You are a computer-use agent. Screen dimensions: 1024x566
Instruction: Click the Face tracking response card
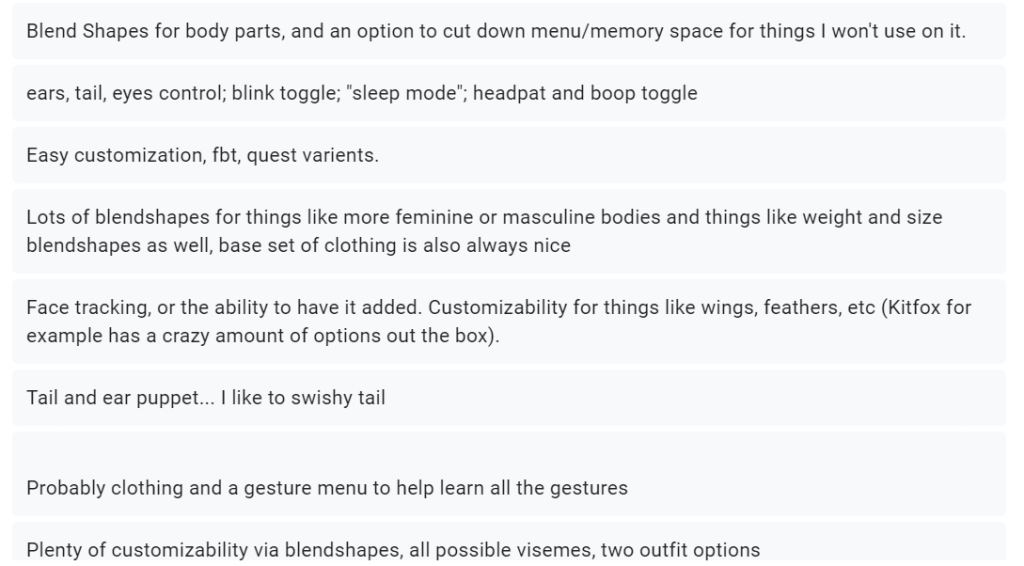498,321
